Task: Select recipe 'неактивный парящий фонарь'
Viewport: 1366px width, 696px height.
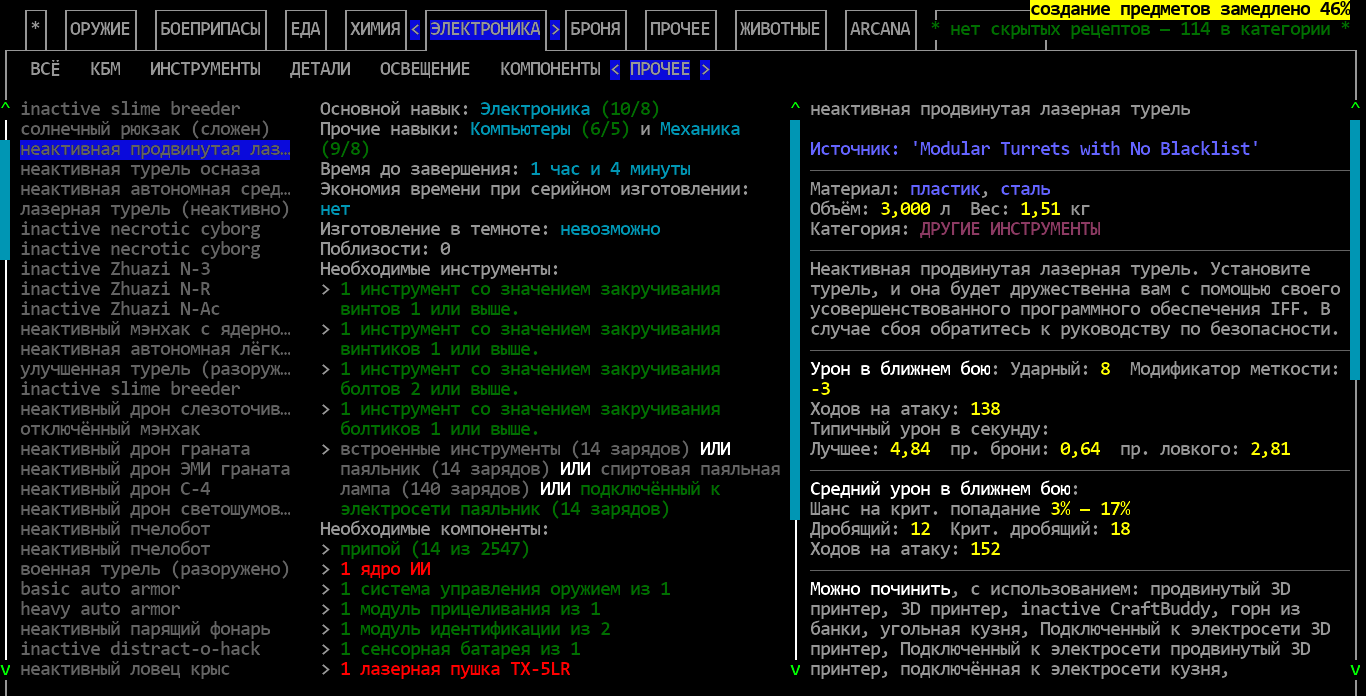Action: [145, 629]
